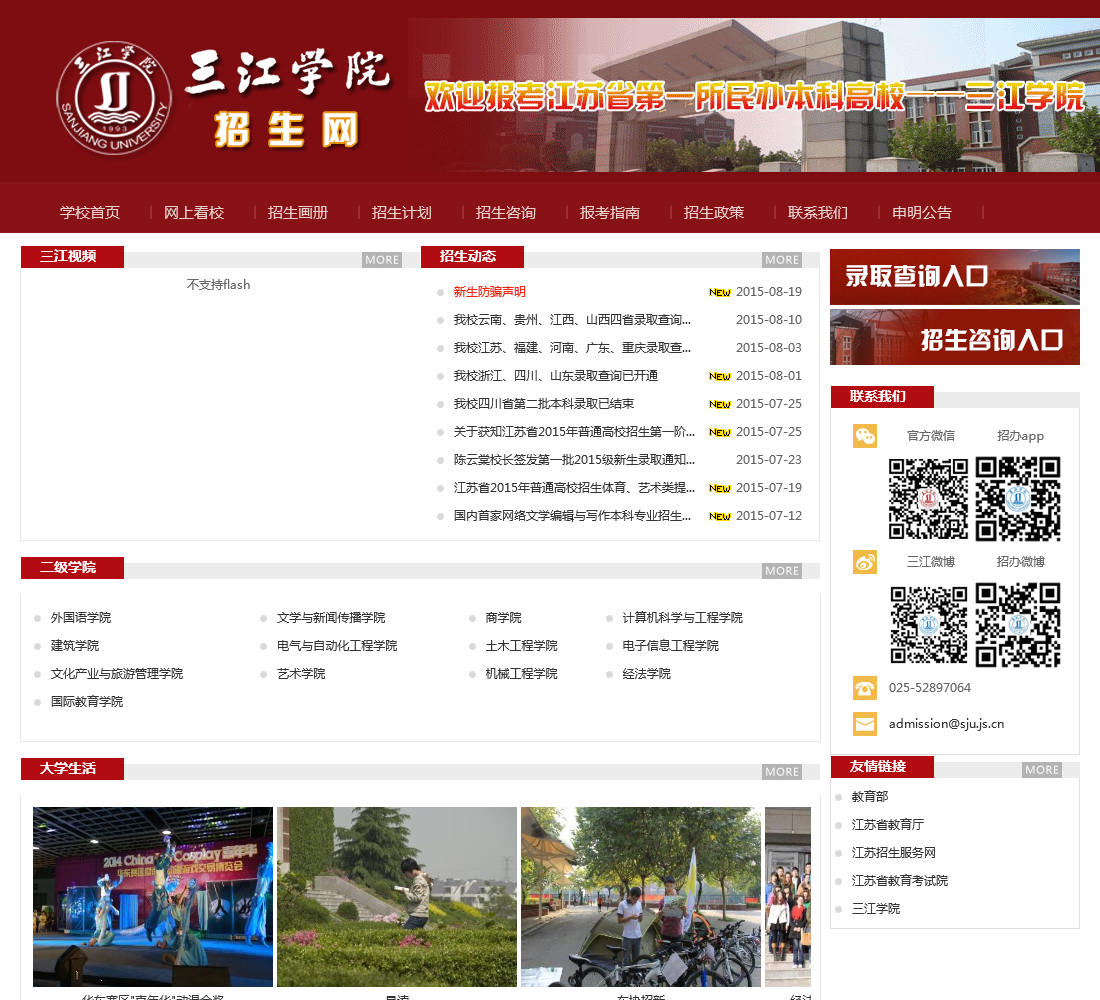Open 招生计划 navigation item
The width and height of the screenshot is (1100, 1000).
tap(401, 213)
